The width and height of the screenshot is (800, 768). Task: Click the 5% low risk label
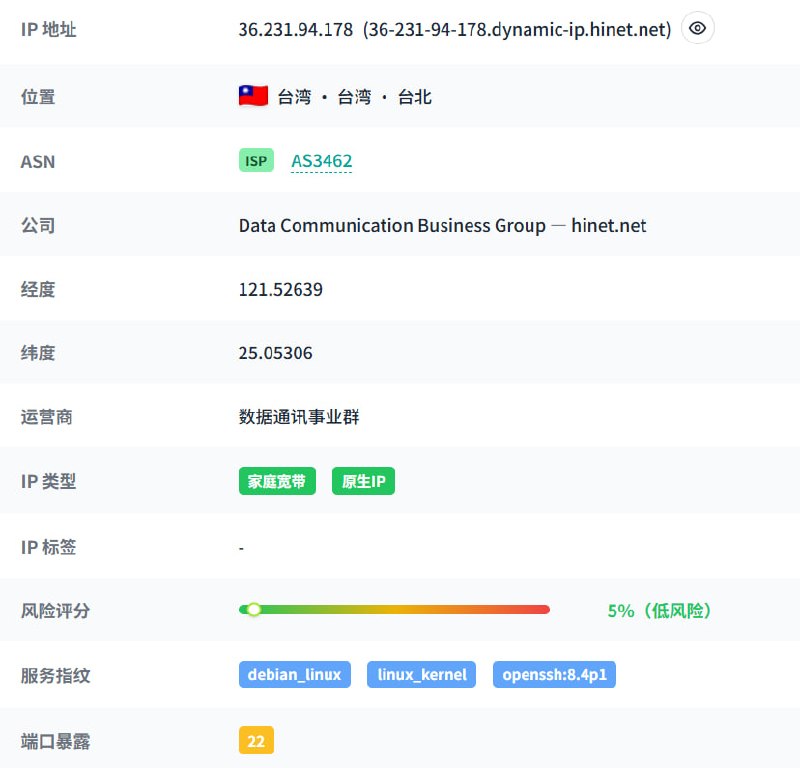tap(659, 610)
